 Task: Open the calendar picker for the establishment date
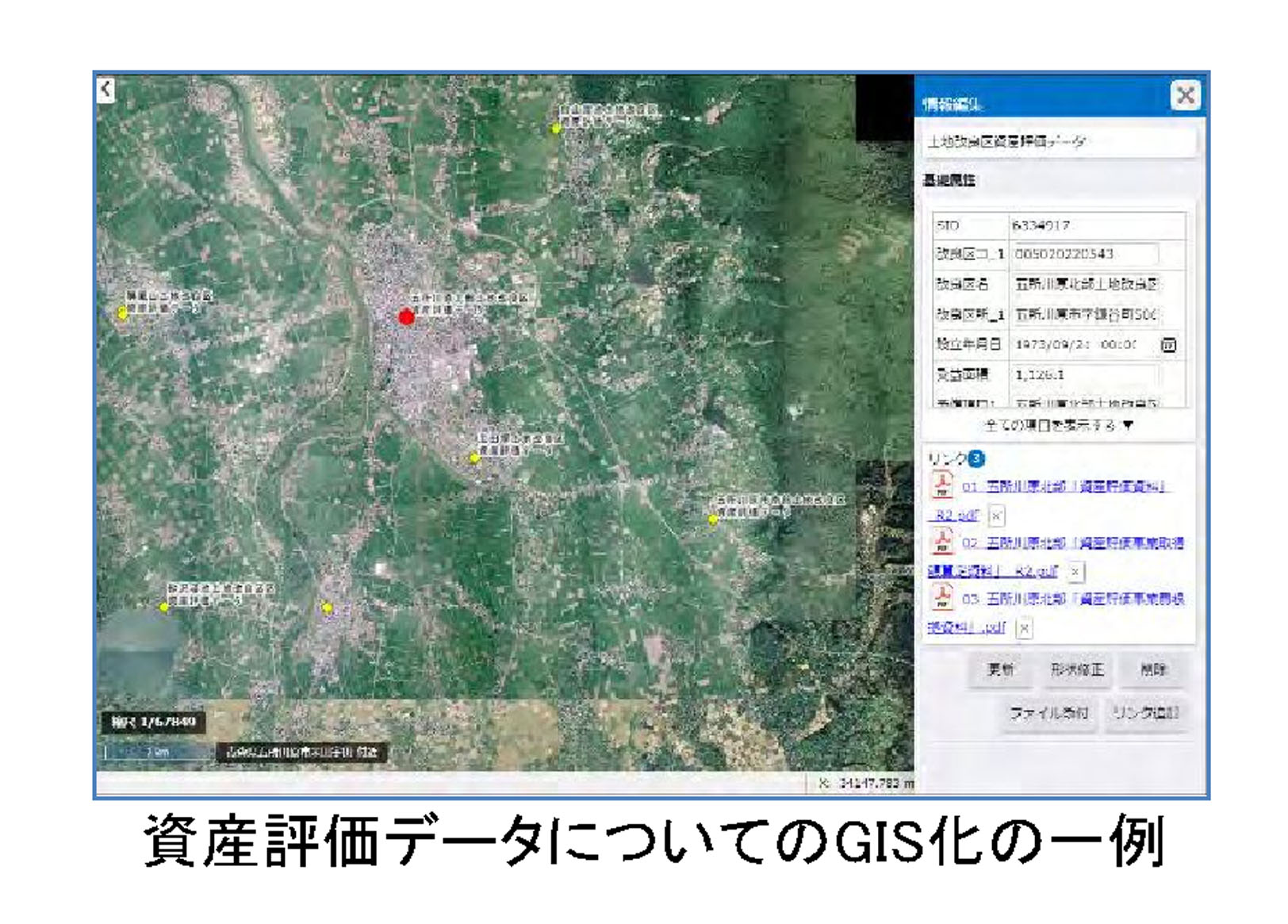[1168, 345]
